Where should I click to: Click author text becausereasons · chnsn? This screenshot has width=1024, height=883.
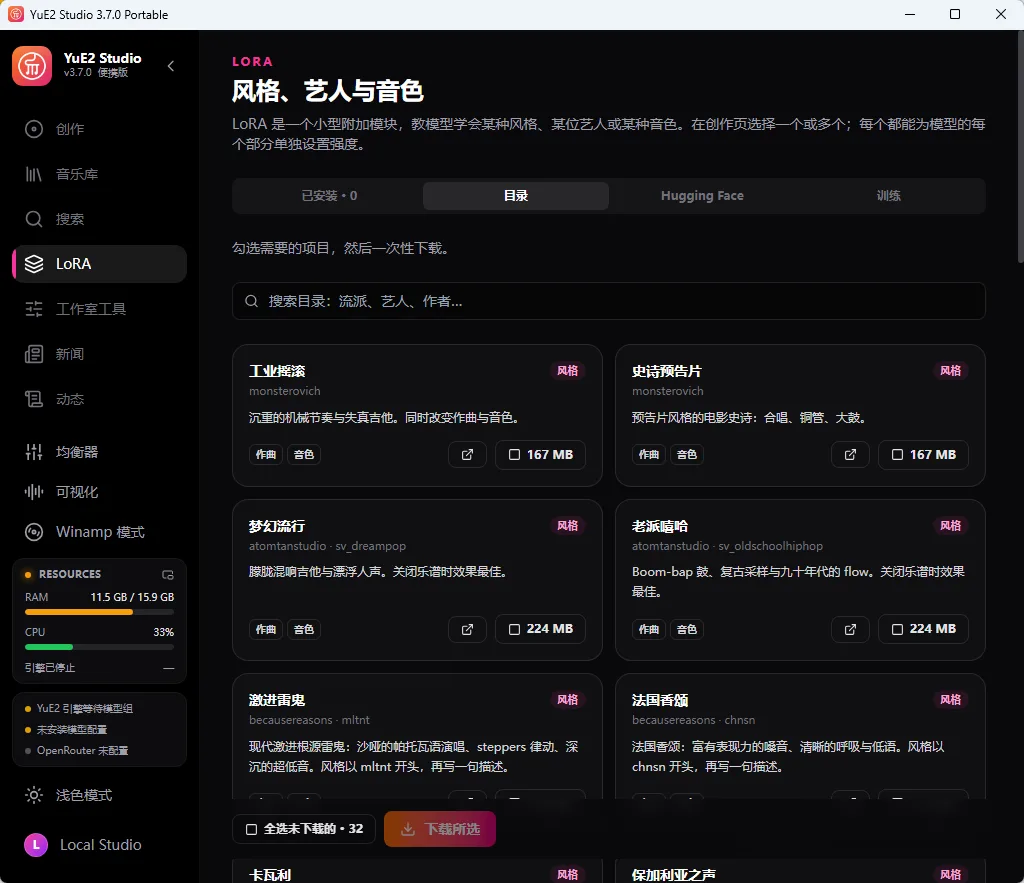[x=694, y=720]
